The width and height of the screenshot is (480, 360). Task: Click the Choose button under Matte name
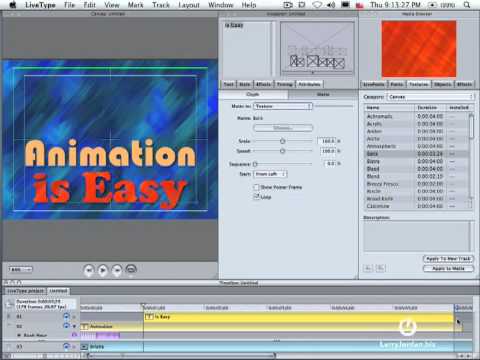click(x=283, y=128)
